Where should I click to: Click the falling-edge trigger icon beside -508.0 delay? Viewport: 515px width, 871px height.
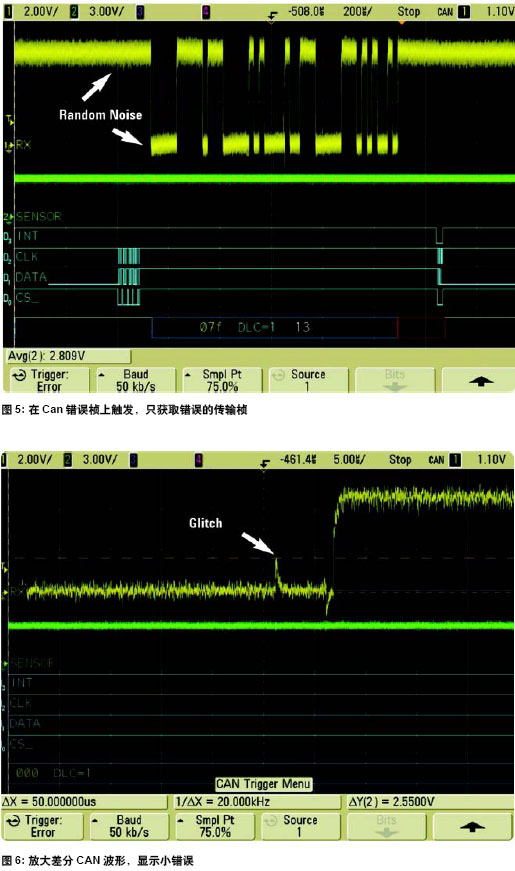pyautogui.click(x=272, y=14)
